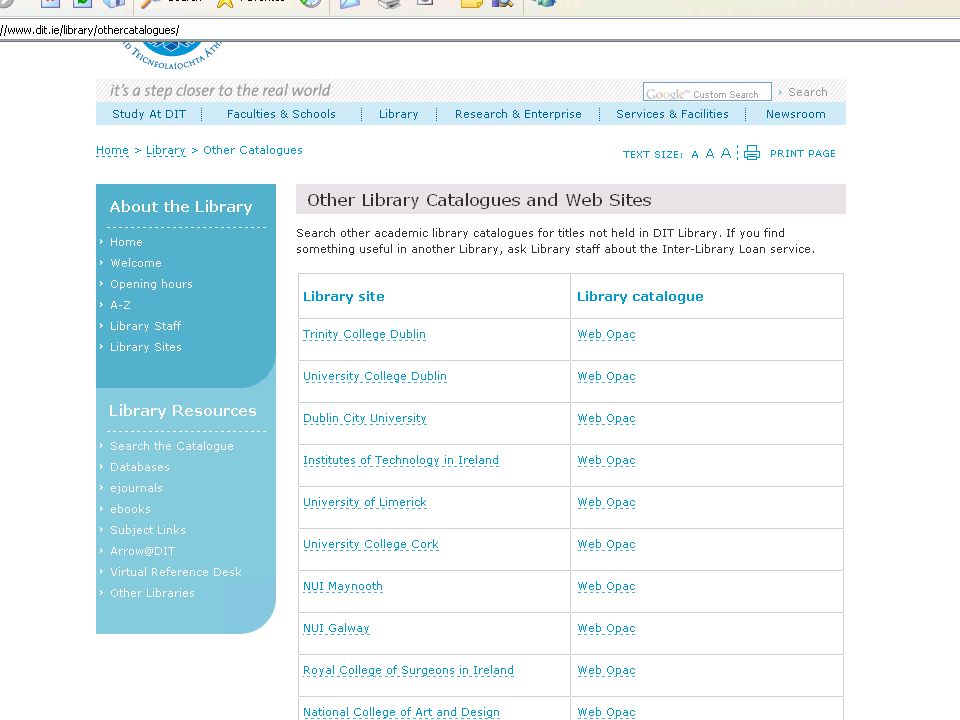Viewport: 960px width, 720px height.
Task: Open the A-Z sidebar link
Action: click(x=120, y=305)
